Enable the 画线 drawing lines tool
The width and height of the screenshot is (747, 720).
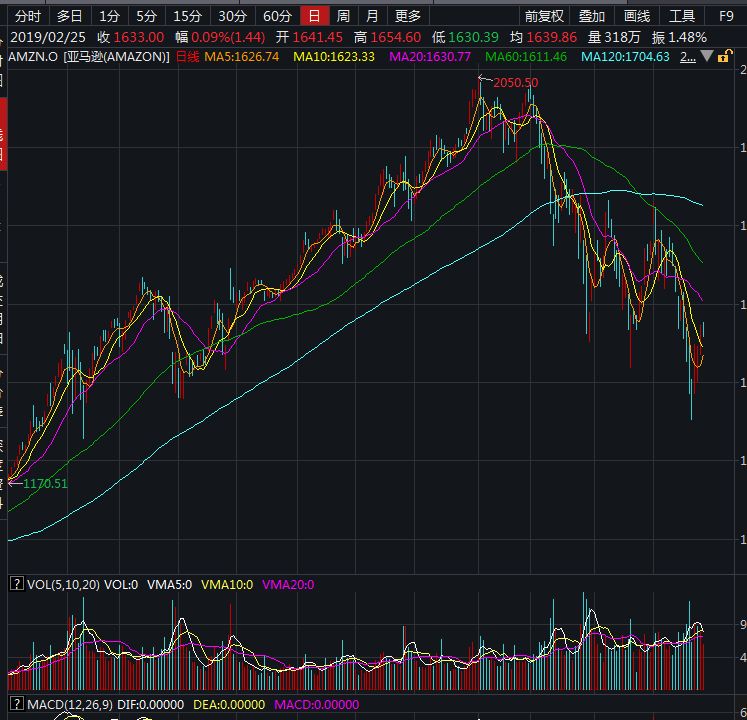[x=637, y=16]
